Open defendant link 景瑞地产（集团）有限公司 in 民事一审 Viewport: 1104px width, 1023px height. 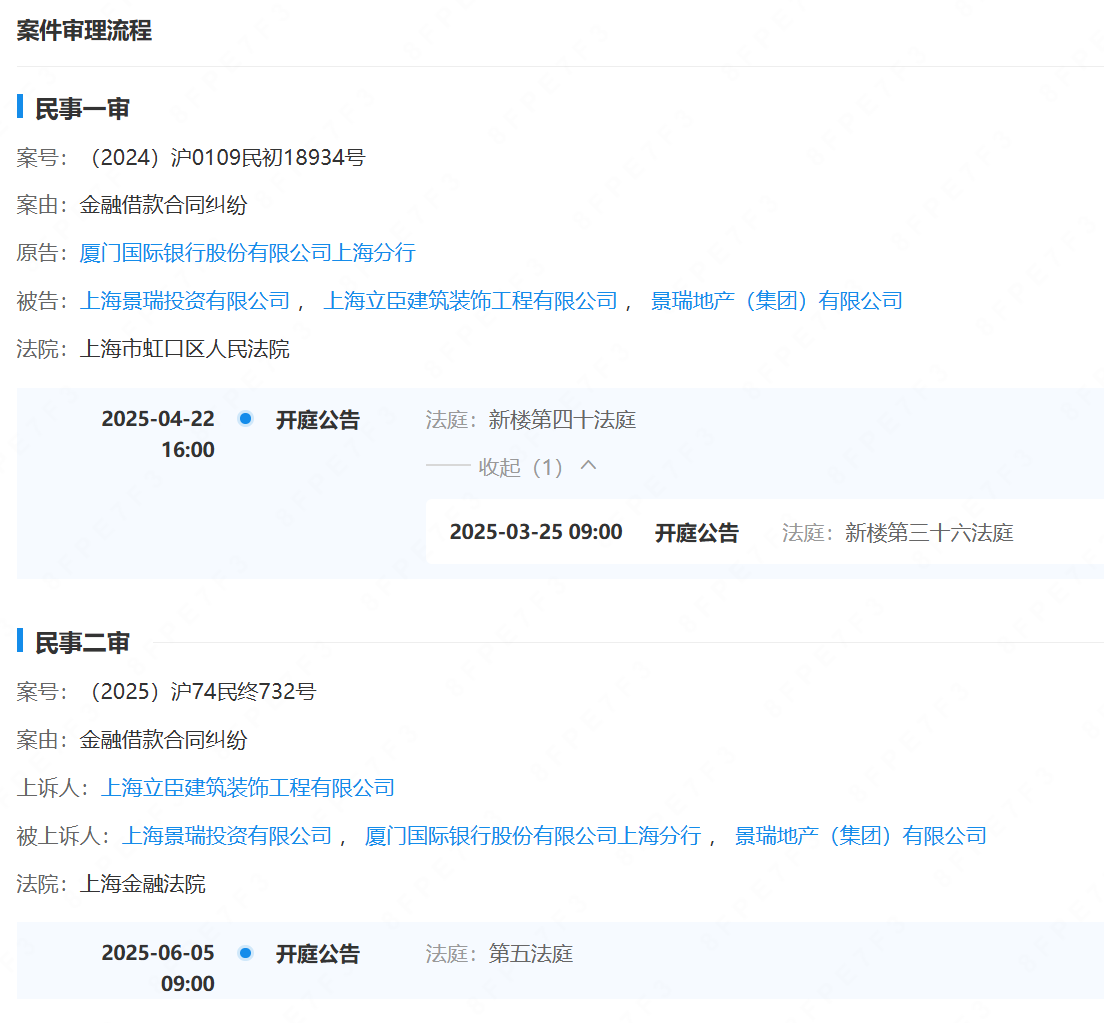776,301
